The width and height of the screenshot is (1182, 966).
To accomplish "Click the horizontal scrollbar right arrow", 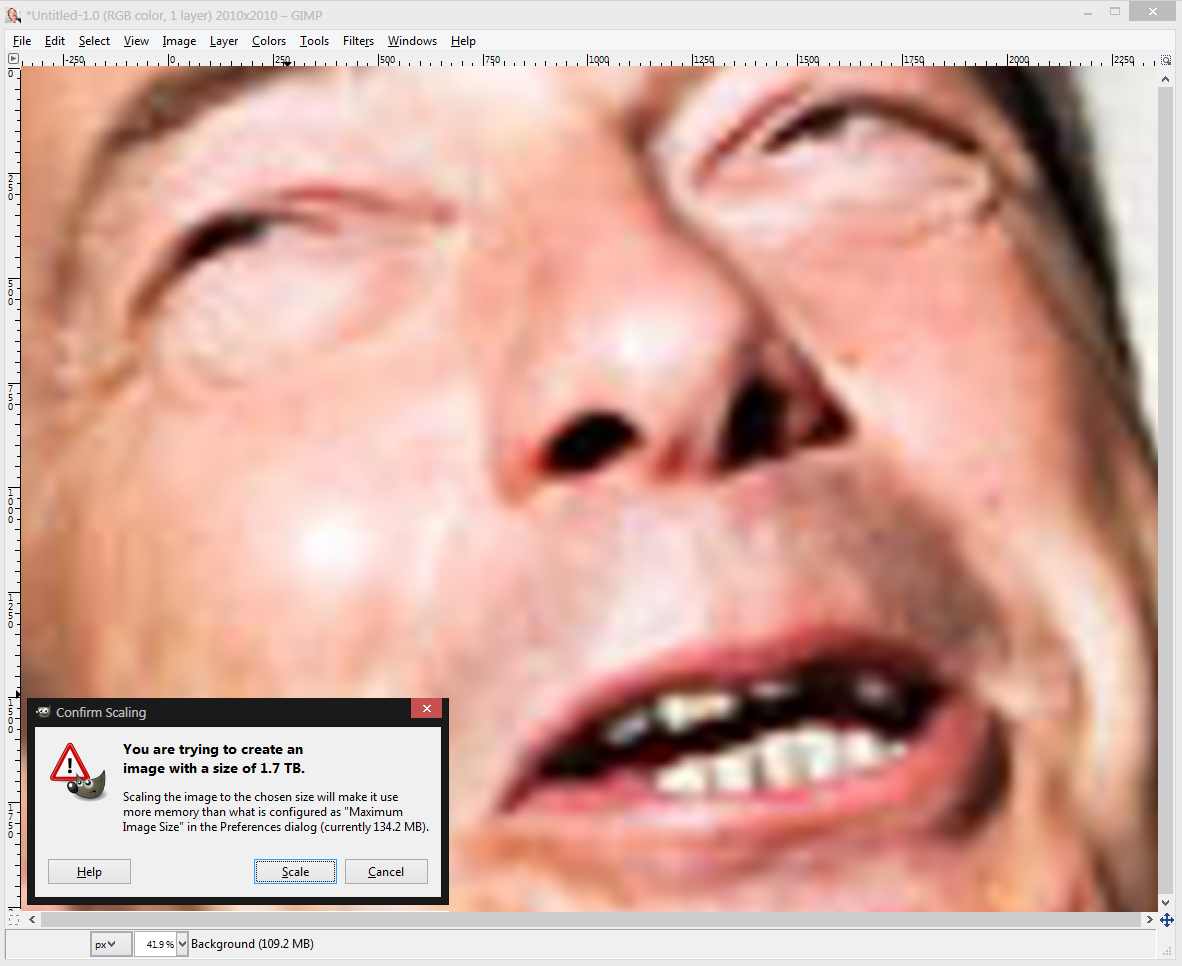I will [1149, 920].
